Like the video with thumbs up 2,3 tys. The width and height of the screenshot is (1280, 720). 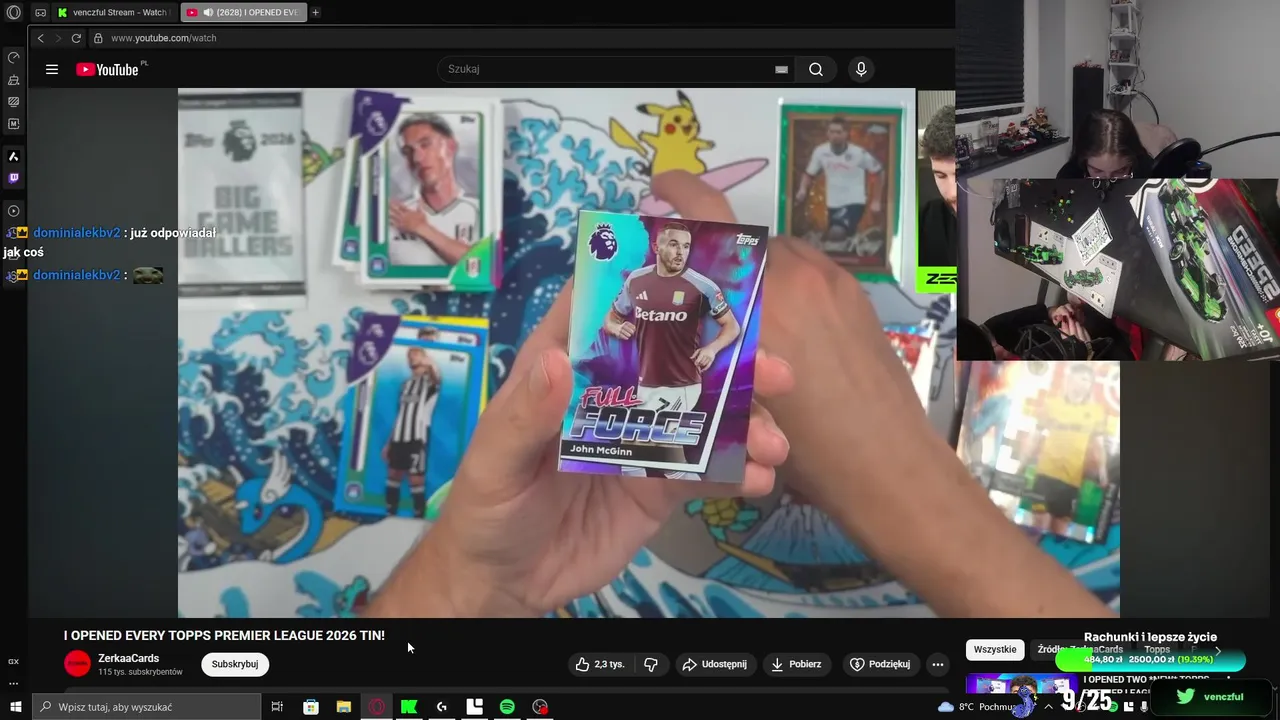tap(600, 664)
